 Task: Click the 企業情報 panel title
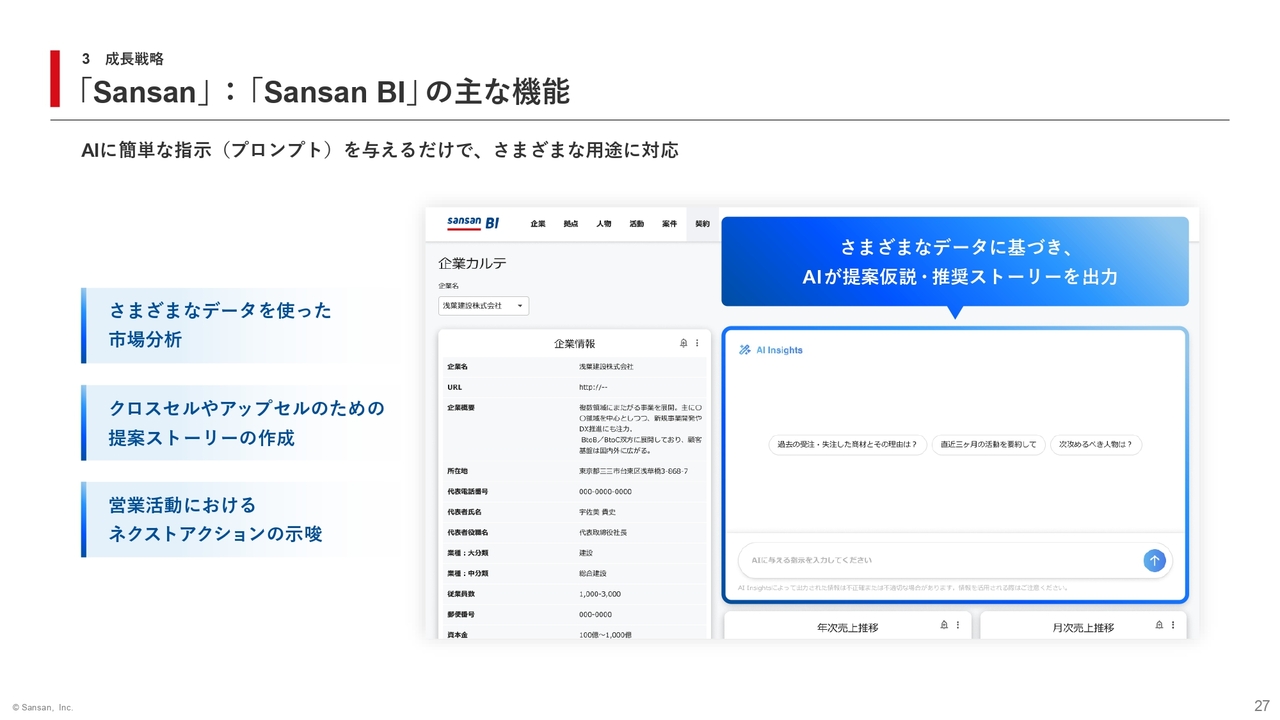(x=575, y=344)
